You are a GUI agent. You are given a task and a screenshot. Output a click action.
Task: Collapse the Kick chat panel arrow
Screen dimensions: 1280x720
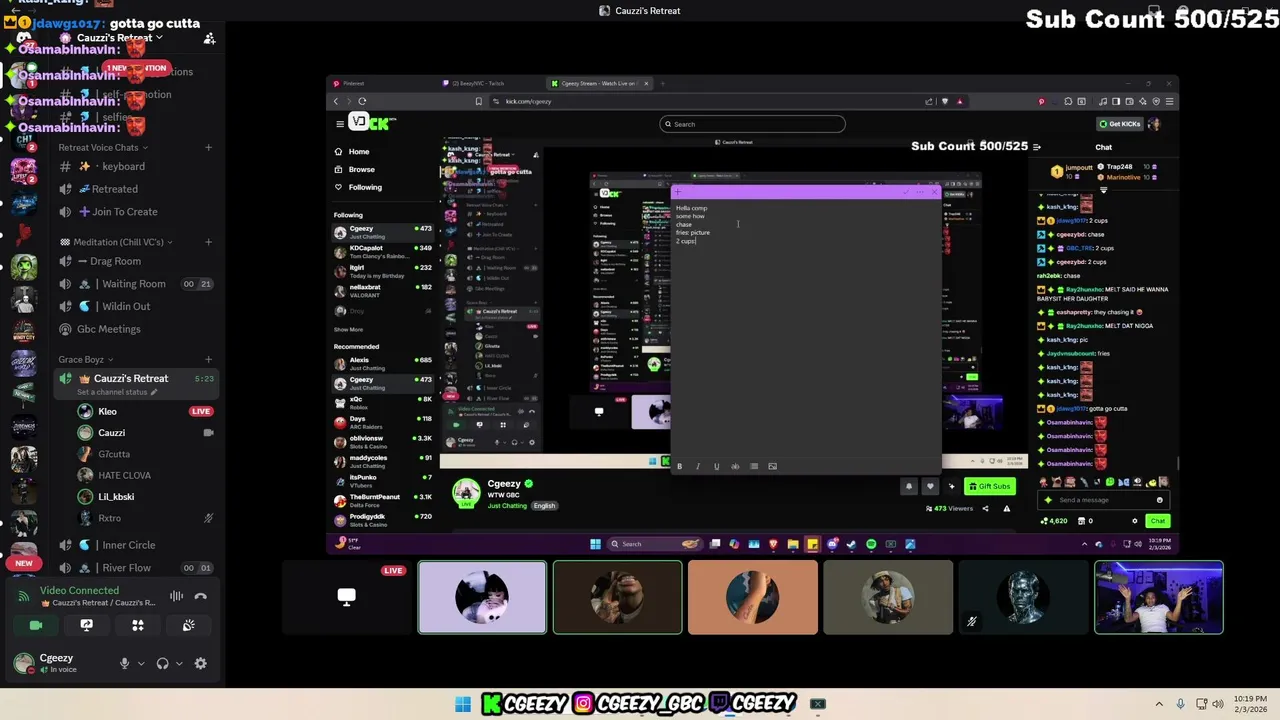[1036, 147]
